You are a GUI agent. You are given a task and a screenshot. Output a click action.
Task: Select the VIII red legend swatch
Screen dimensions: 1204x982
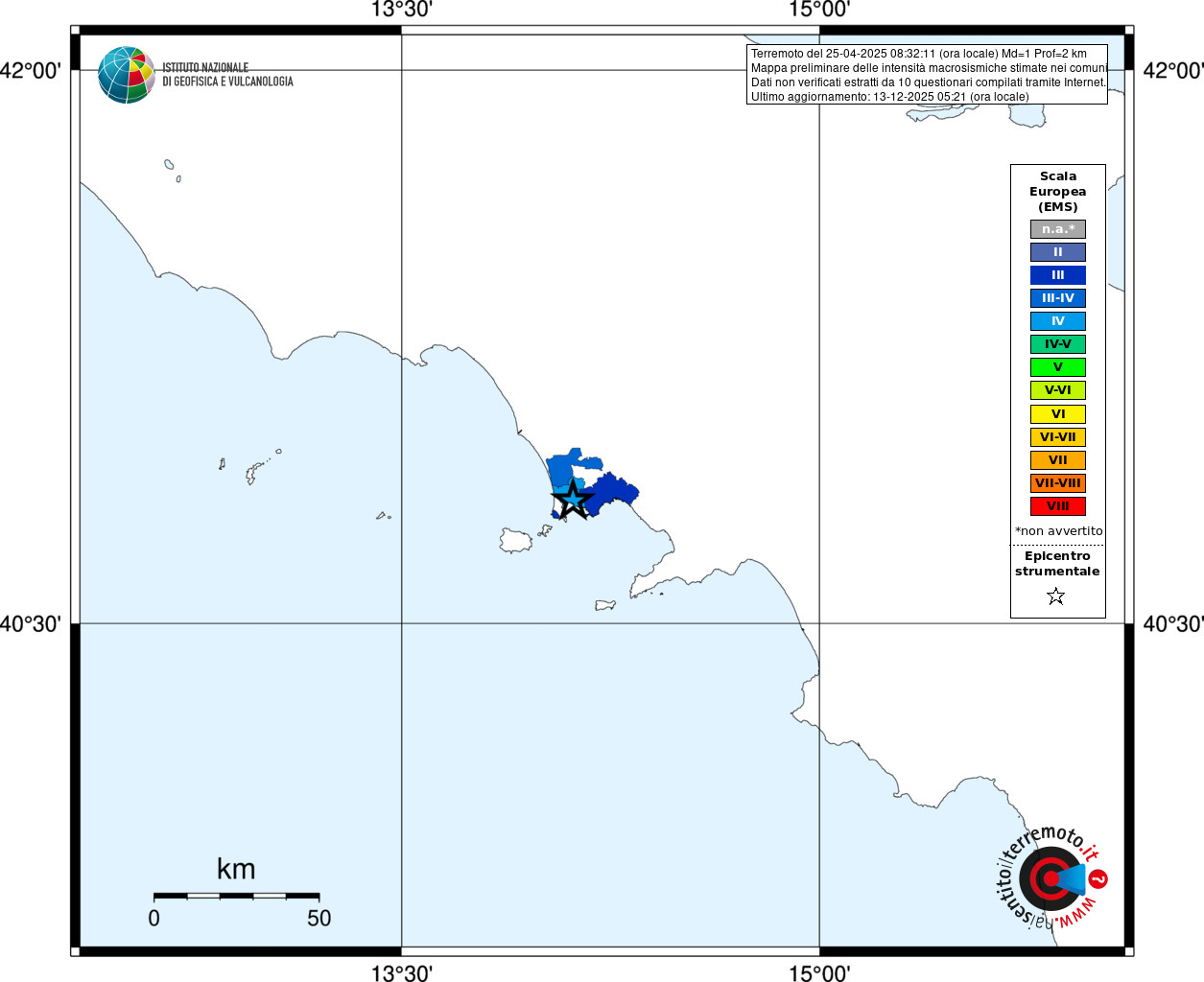pos(1058,506)
